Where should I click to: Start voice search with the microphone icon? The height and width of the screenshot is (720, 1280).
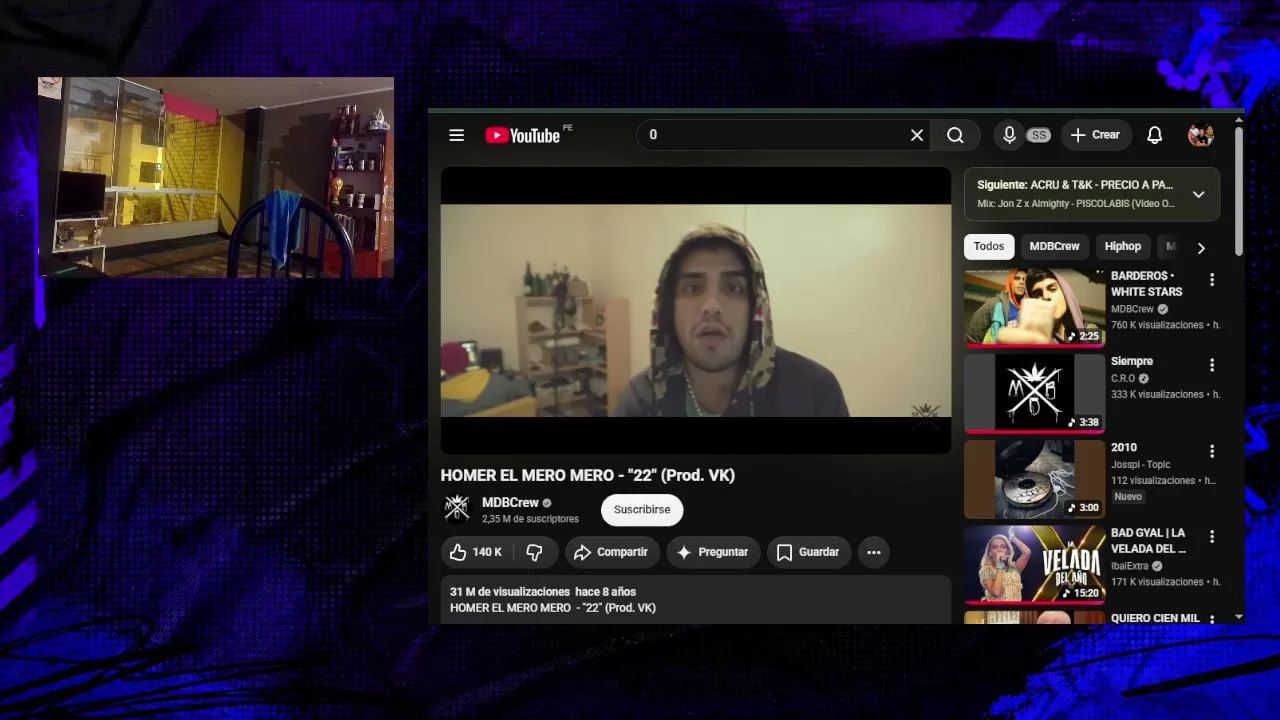coord(1009,135)
